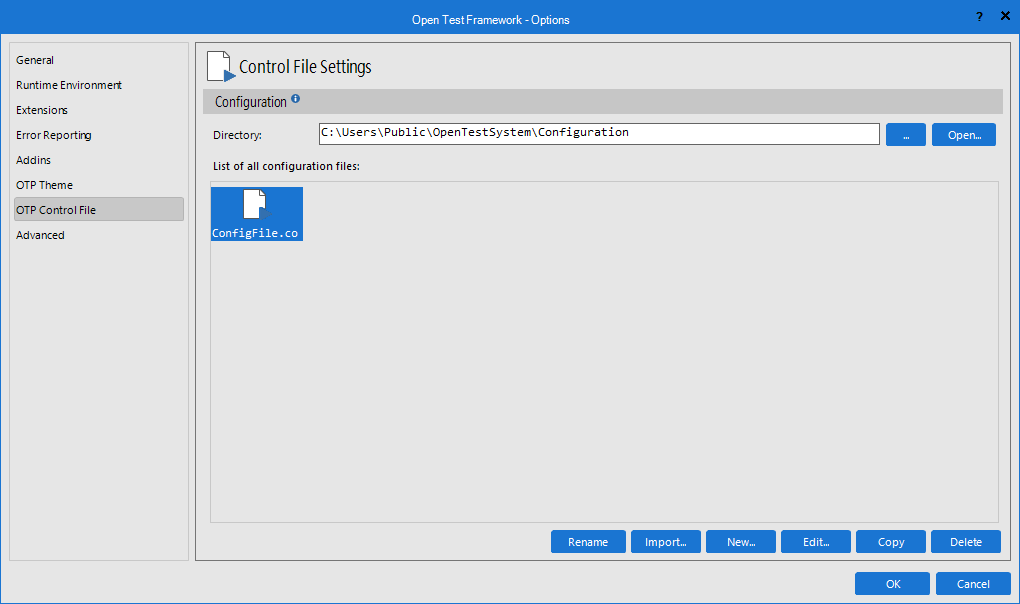Confirm settings with OK
The image size is (1020, 604).
pos(891,583)
